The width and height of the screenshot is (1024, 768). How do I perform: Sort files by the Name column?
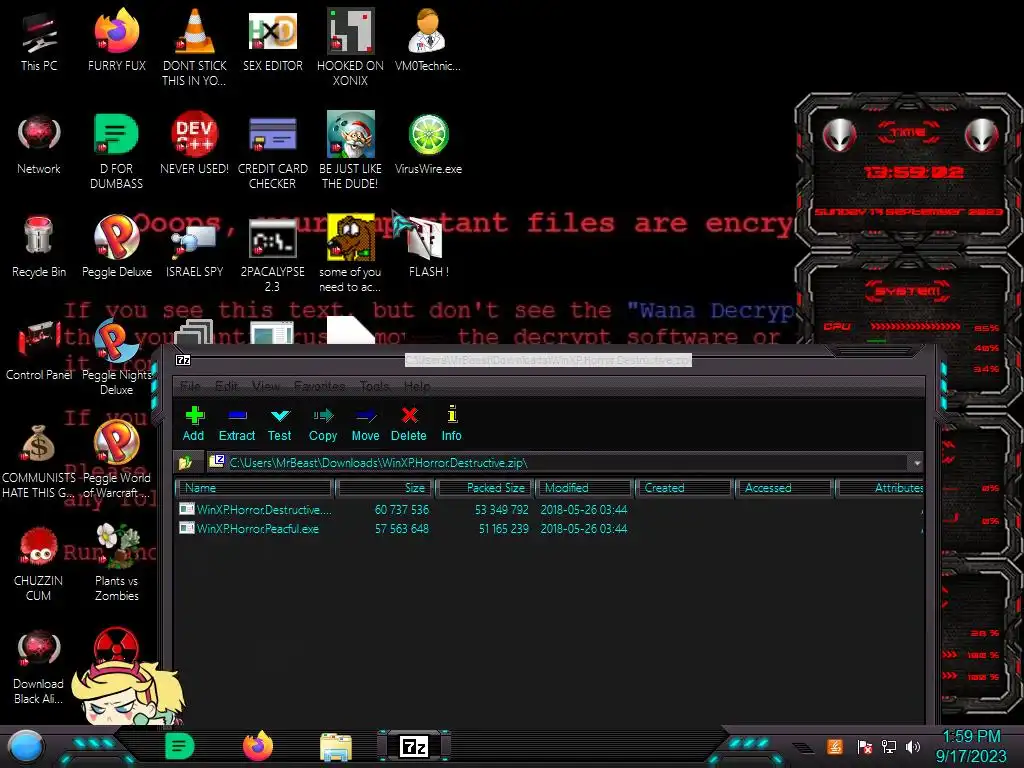254,488
